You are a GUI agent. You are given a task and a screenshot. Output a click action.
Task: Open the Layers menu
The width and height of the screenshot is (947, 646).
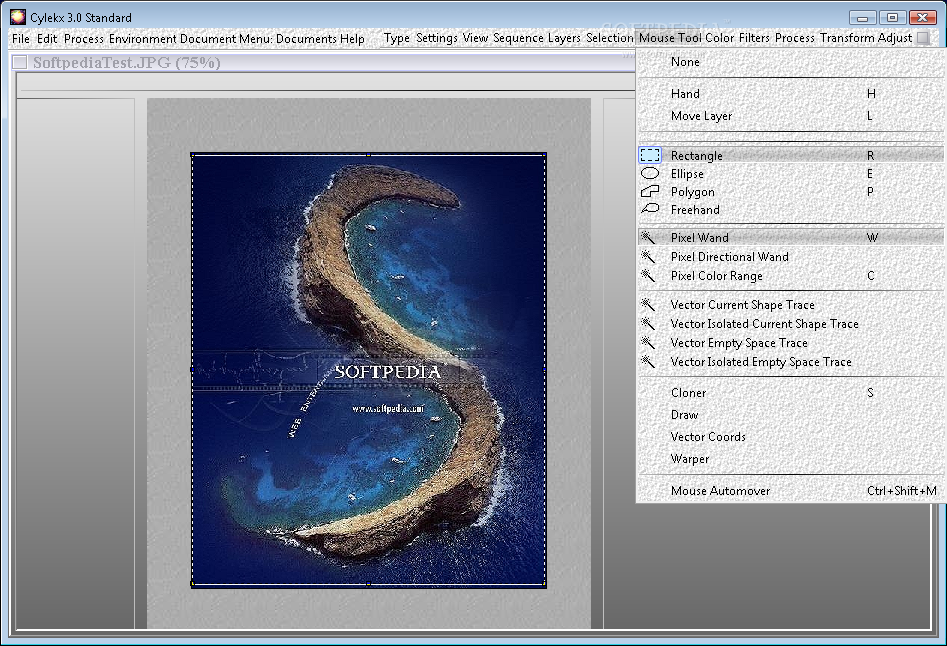[564, 38]
